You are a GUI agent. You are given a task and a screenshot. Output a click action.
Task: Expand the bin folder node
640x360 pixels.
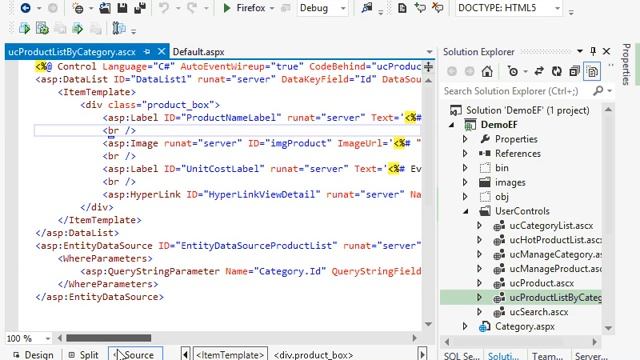tap(465, 168)
